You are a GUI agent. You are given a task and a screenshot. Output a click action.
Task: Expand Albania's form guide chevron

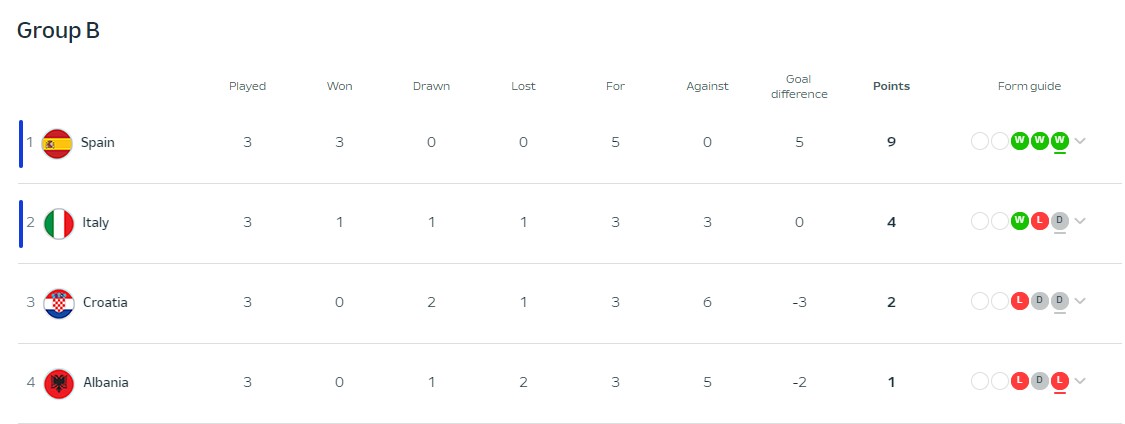[1080, 381]
